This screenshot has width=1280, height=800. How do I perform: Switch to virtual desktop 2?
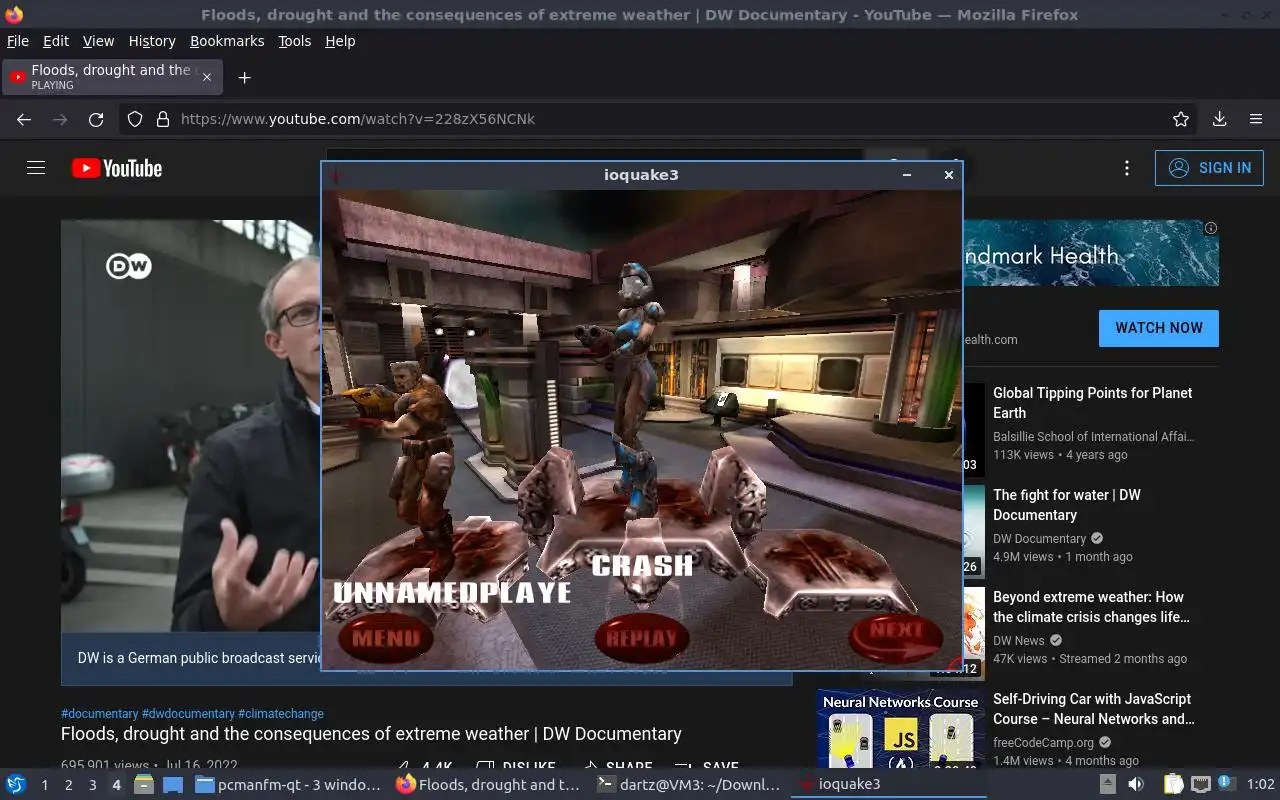[x=69, y=785]
